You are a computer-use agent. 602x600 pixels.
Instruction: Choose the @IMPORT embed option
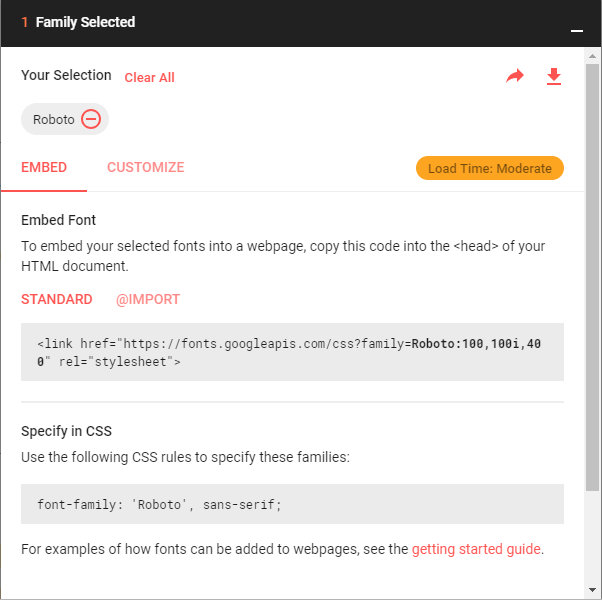148,299
